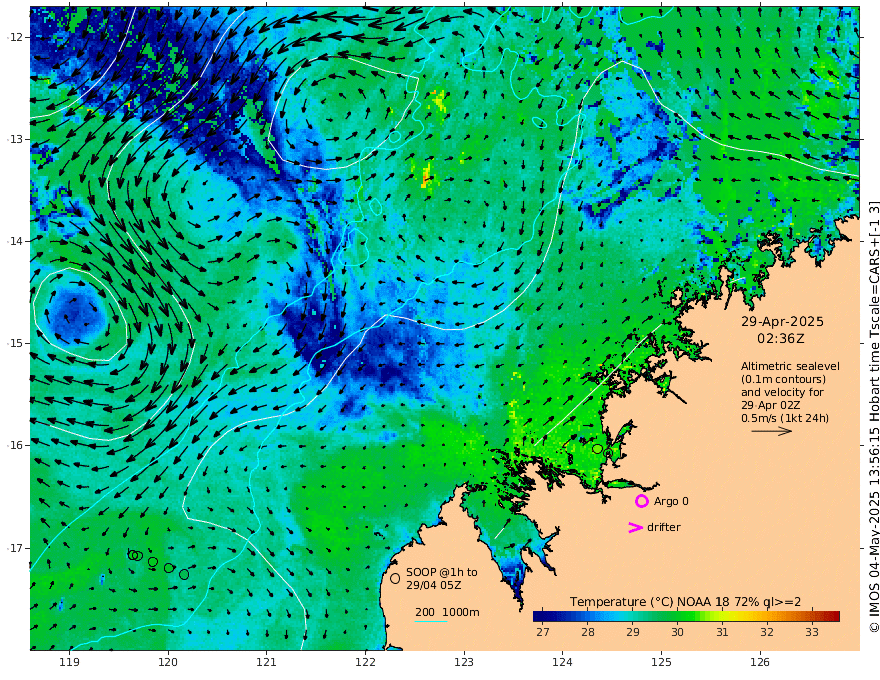
Task: Click longitude label 126 on bottom axis
Action: click(760, 663)
